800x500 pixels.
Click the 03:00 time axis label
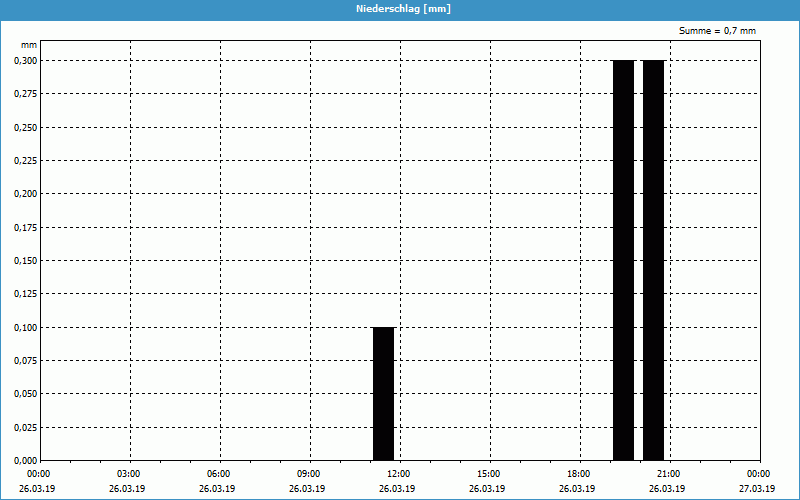[129, 473]
